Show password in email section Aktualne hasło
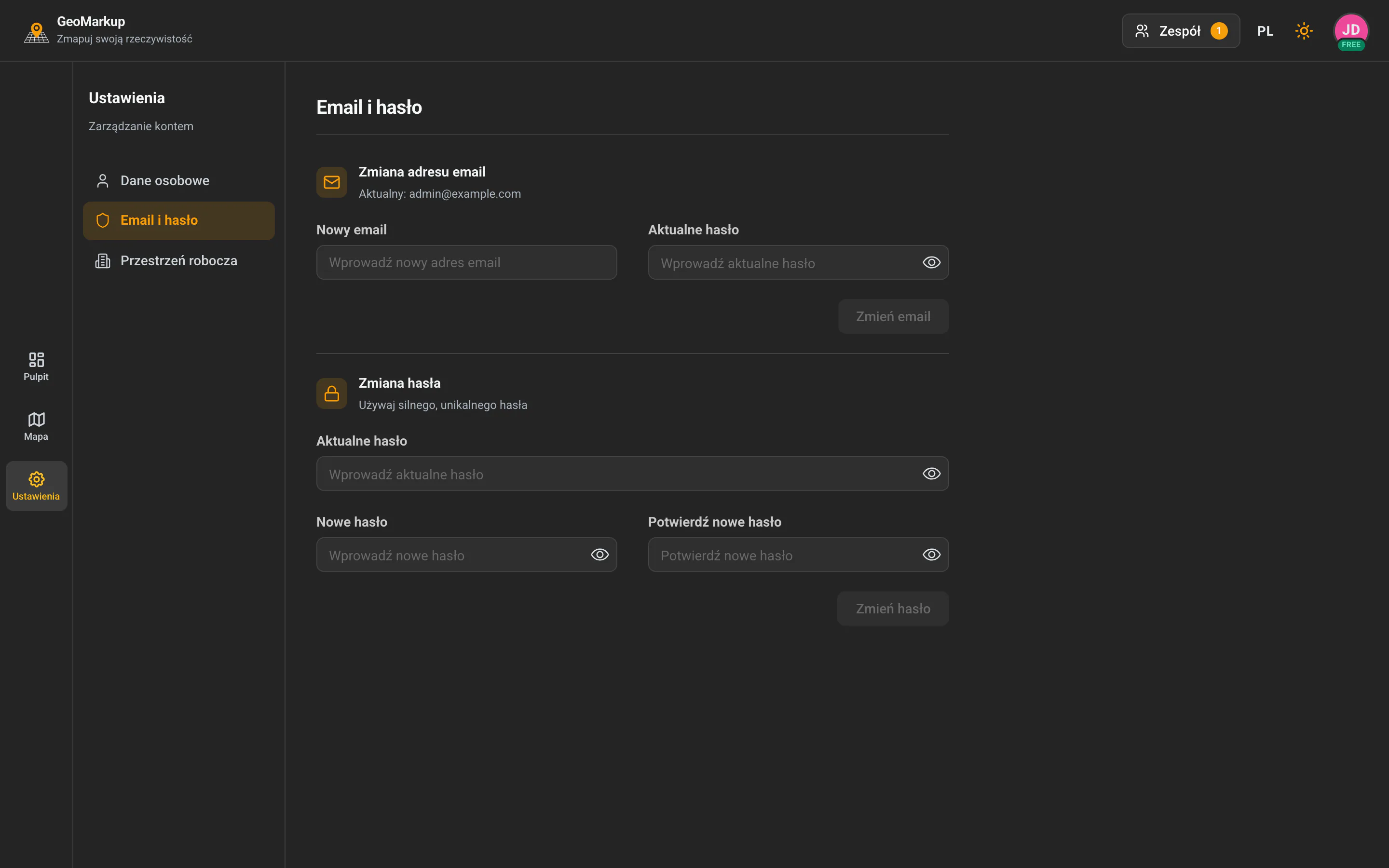 [x=931, y=262]
